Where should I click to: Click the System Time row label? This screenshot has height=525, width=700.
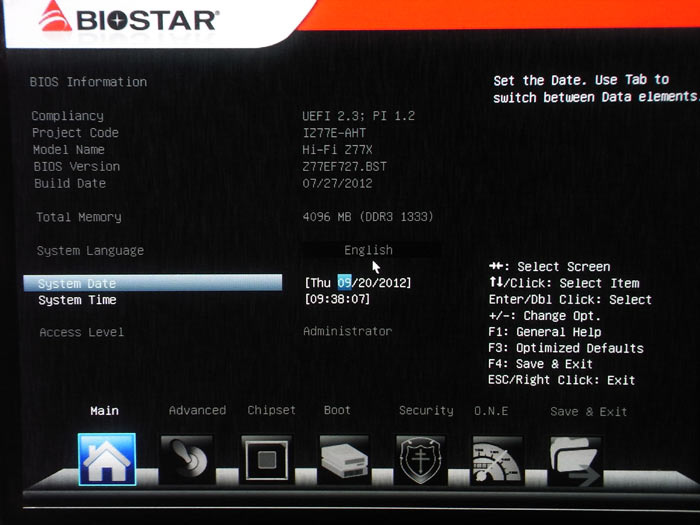77,300
